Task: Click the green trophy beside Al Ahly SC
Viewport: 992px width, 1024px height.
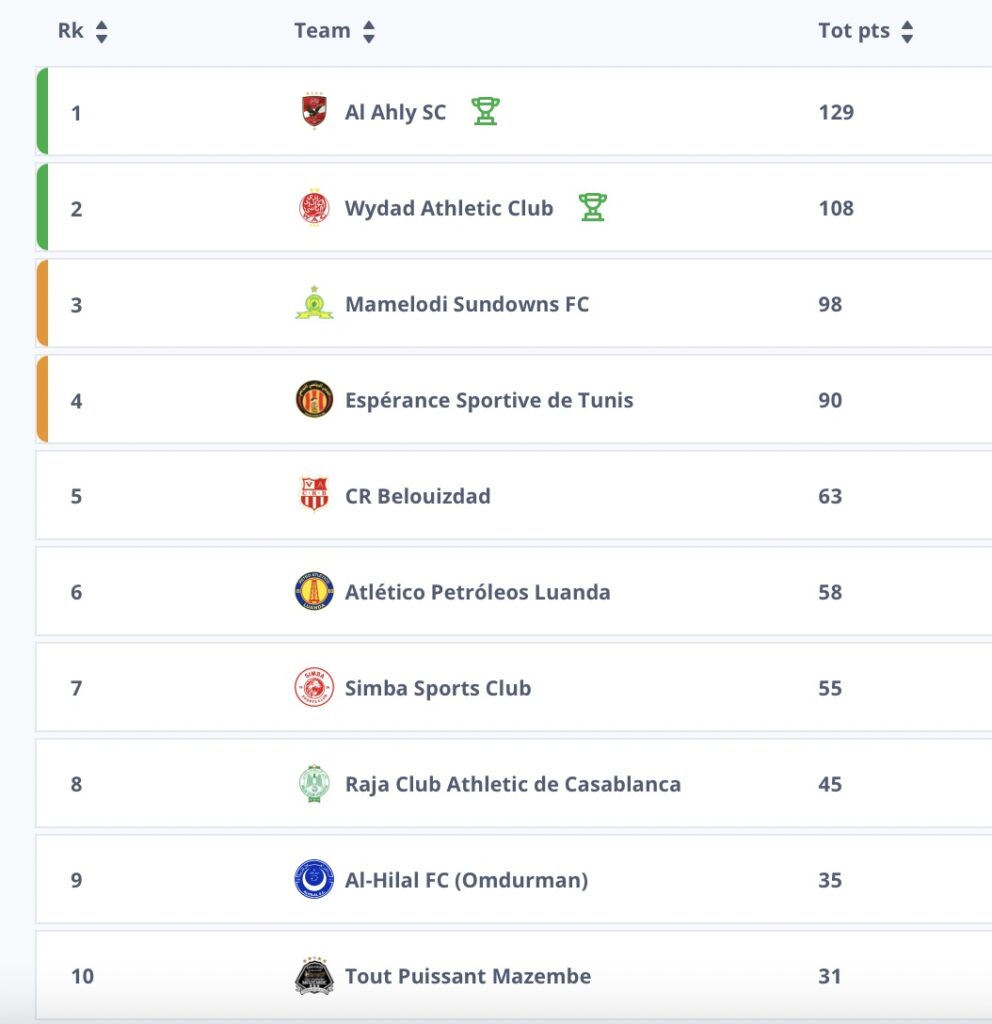Action: [x=485, y=111]
